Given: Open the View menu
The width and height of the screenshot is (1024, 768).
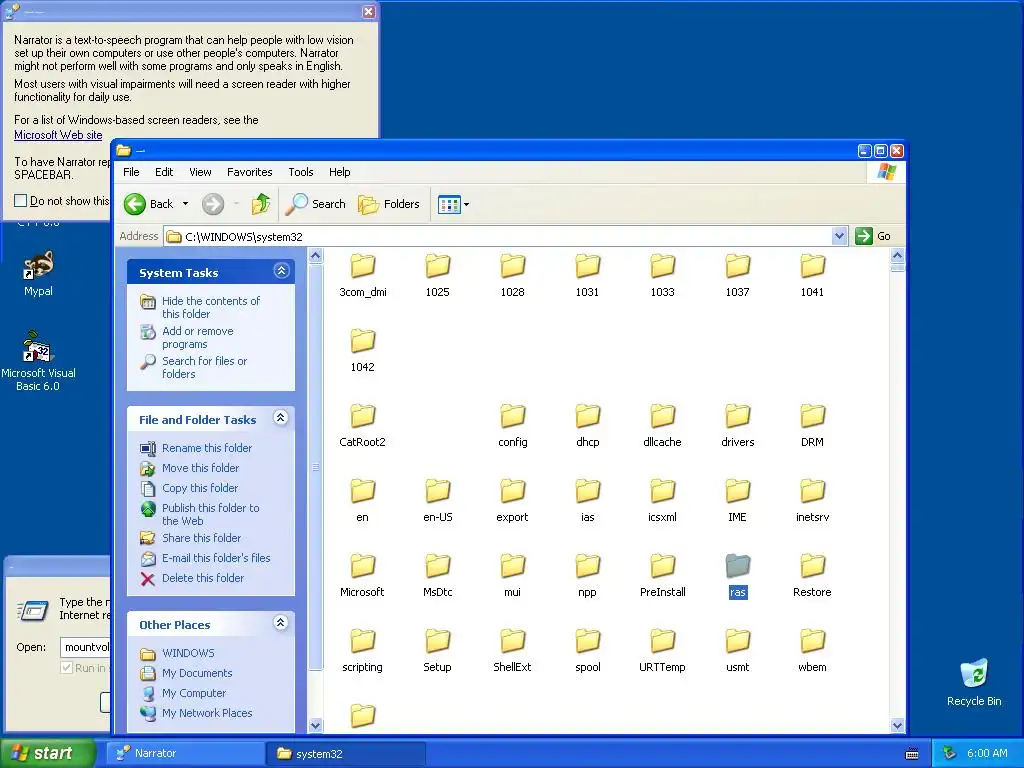Looking at the screenshot, I should [x=200, y=172].
